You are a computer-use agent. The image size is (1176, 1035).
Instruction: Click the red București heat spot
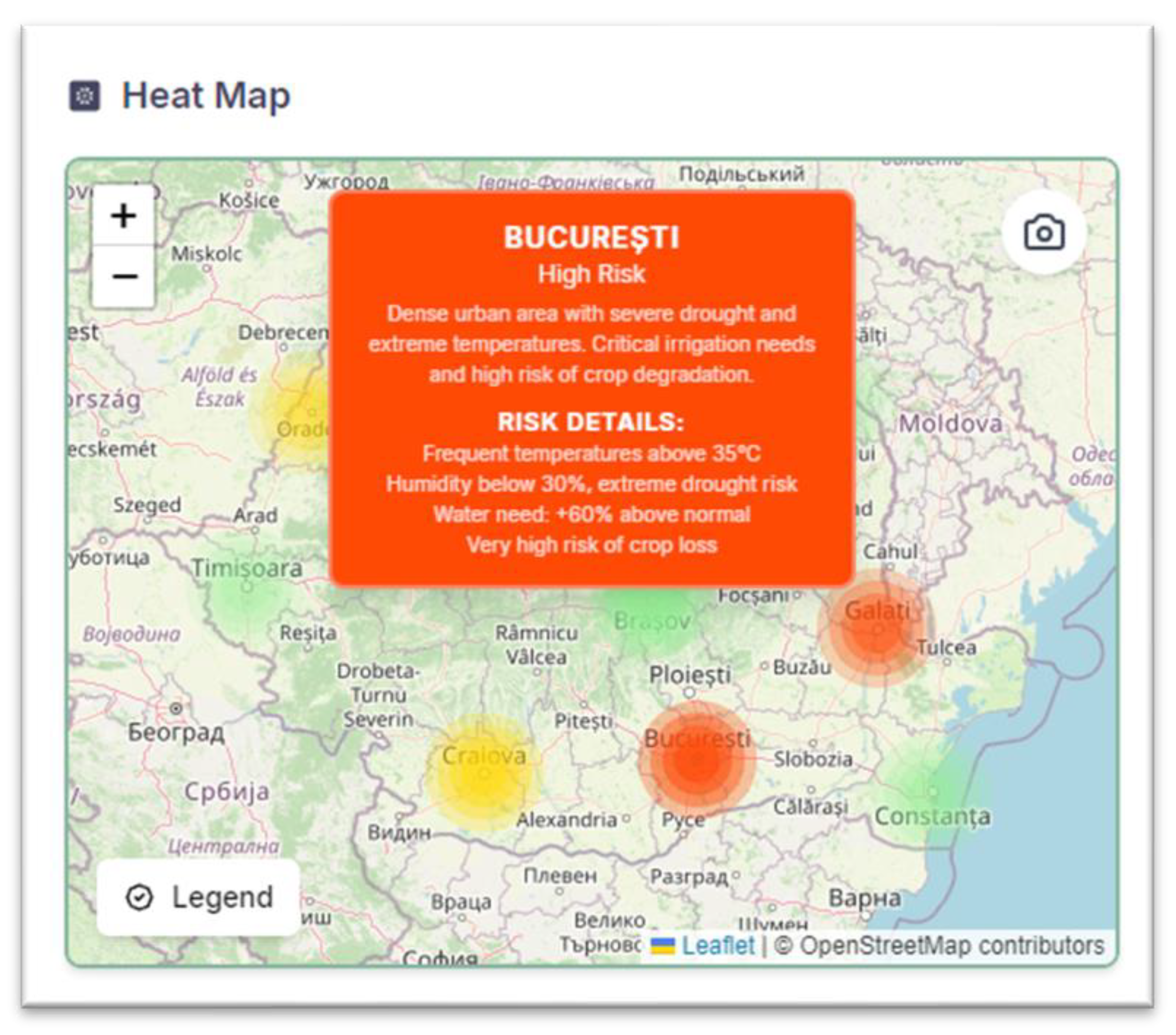point(696,760)
